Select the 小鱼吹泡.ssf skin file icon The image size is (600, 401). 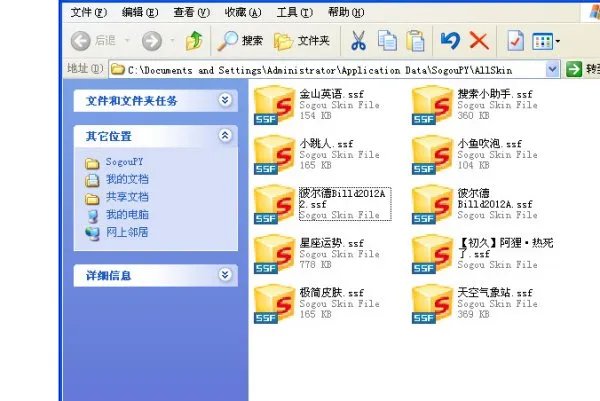[x=432, y=155]
